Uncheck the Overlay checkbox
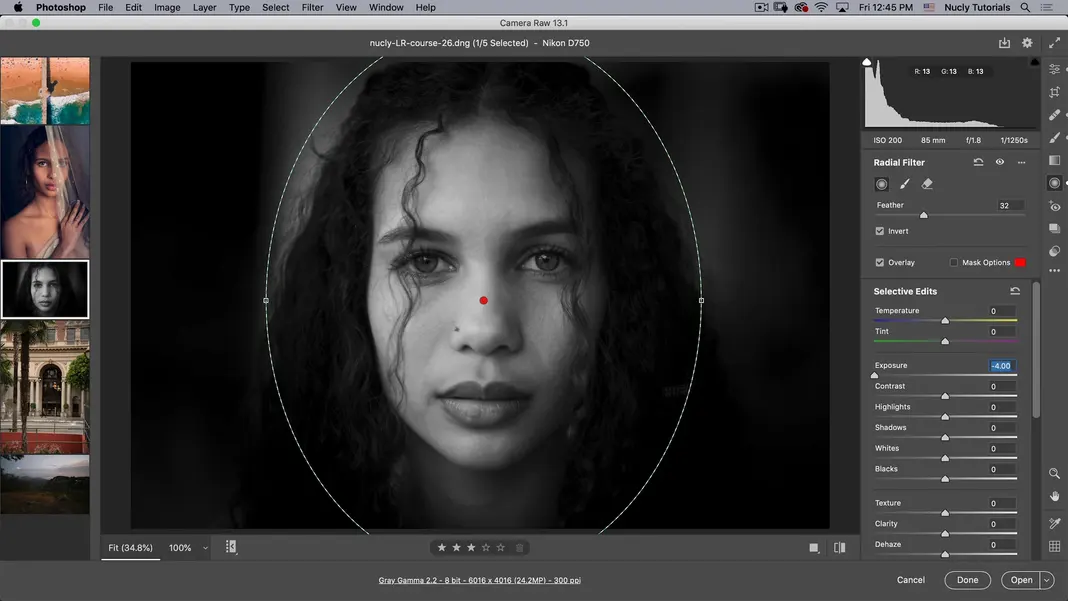1068x601 pixels. [x=879, y=262]
